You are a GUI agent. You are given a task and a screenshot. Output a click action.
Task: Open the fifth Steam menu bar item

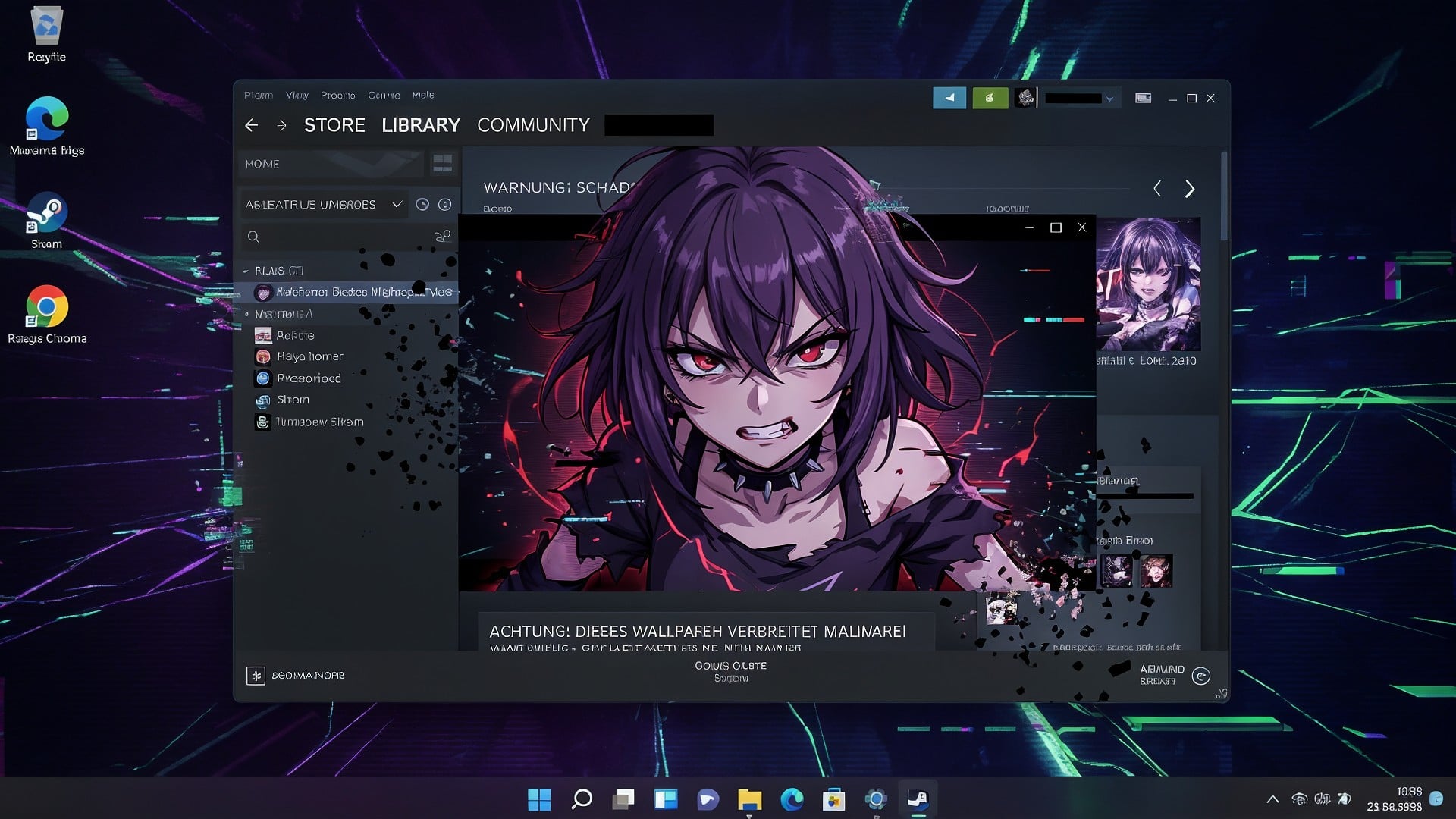(423, 95)
